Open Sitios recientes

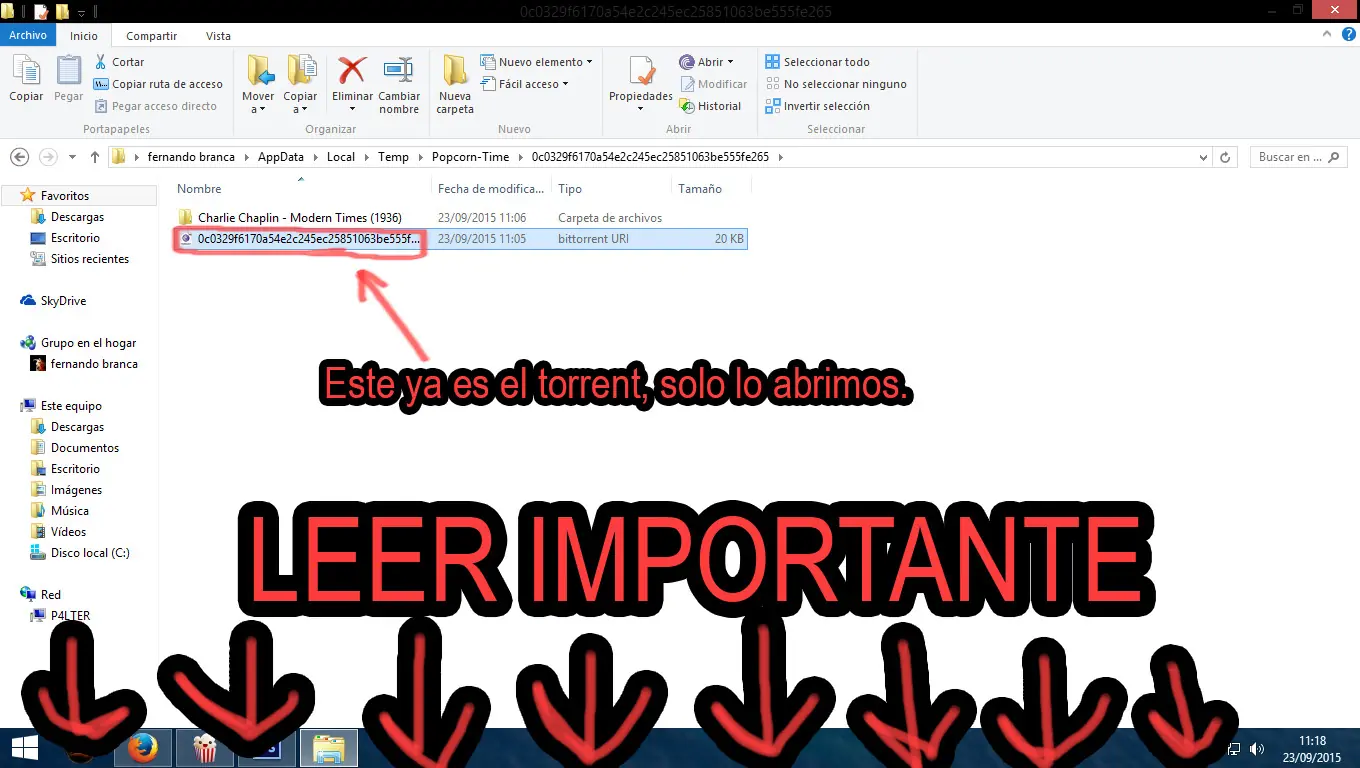click(x=90, y=259)
